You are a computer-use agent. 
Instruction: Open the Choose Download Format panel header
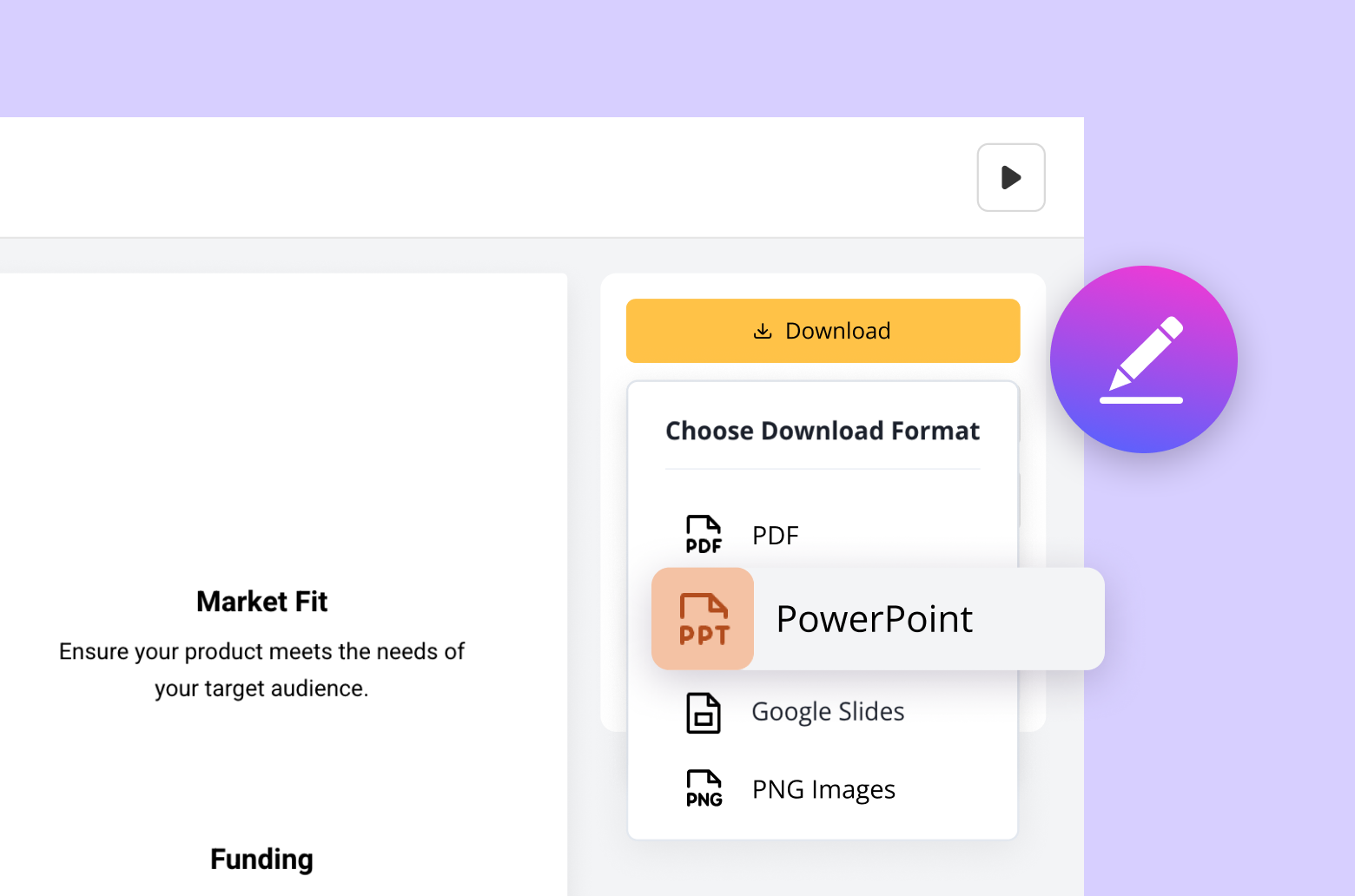click(823, 431)
